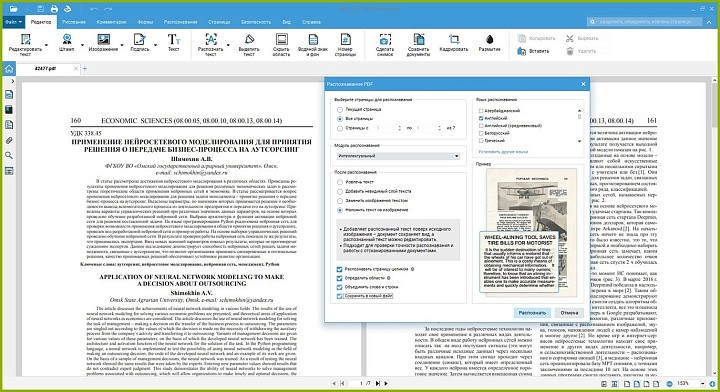
Task: Open the search magnifier in left sidebar
Action: [x=9, y=156]
